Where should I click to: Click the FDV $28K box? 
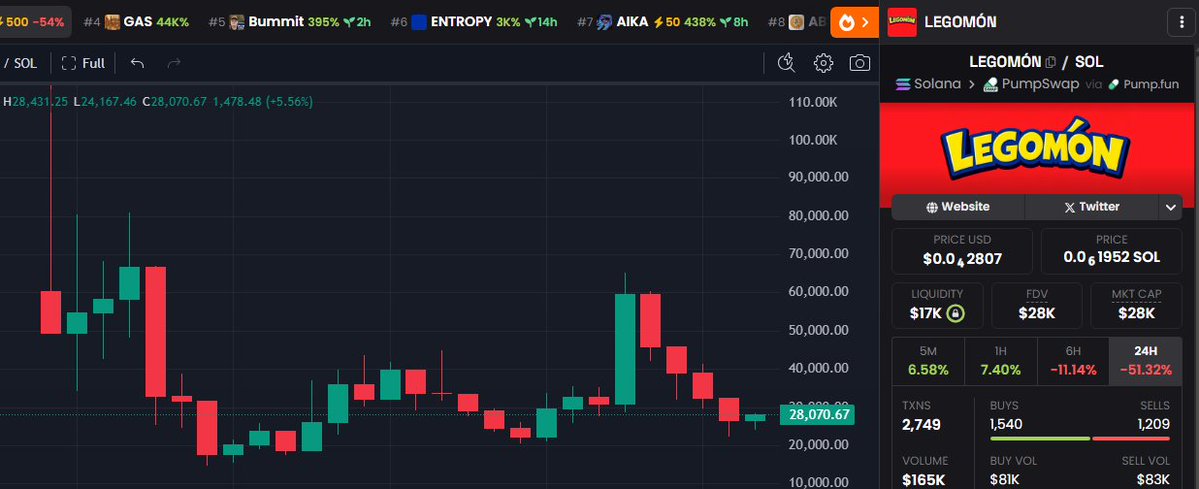click(x=1037, y=305)
